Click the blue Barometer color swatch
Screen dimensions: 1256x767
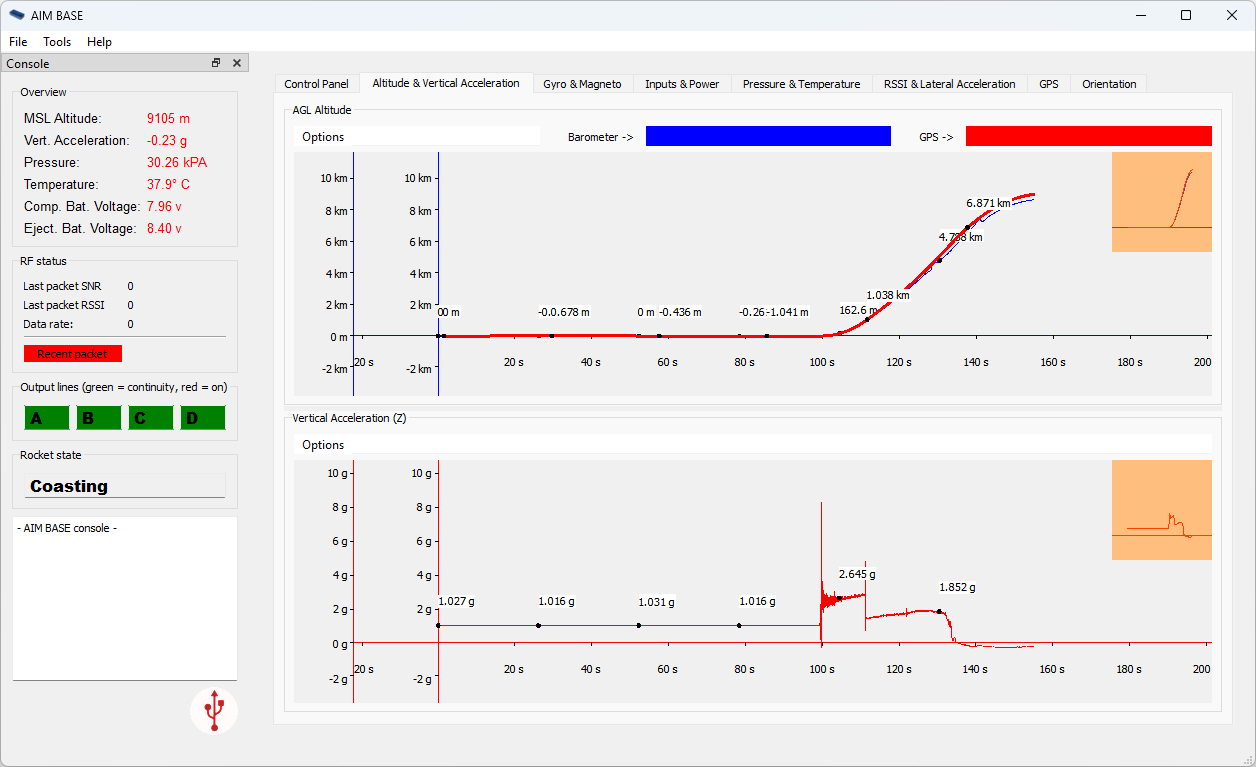click(768, 136)
